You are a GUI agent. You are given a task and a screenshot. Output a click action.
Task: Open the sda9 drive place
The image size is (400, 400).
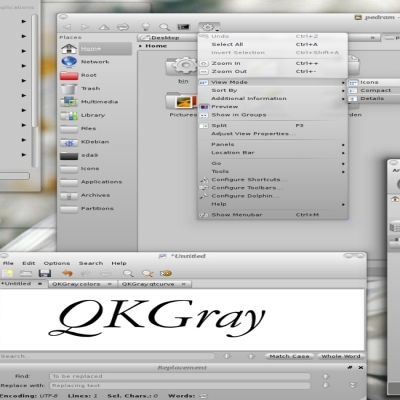point(97,155)
